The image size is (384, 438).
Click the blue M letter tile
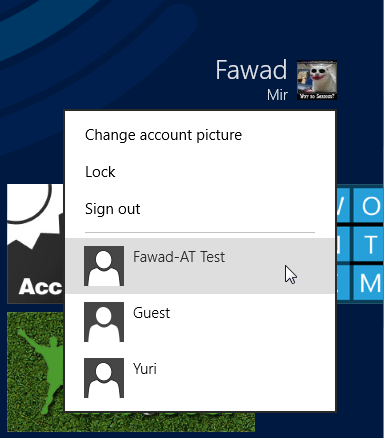click(368, 283)
